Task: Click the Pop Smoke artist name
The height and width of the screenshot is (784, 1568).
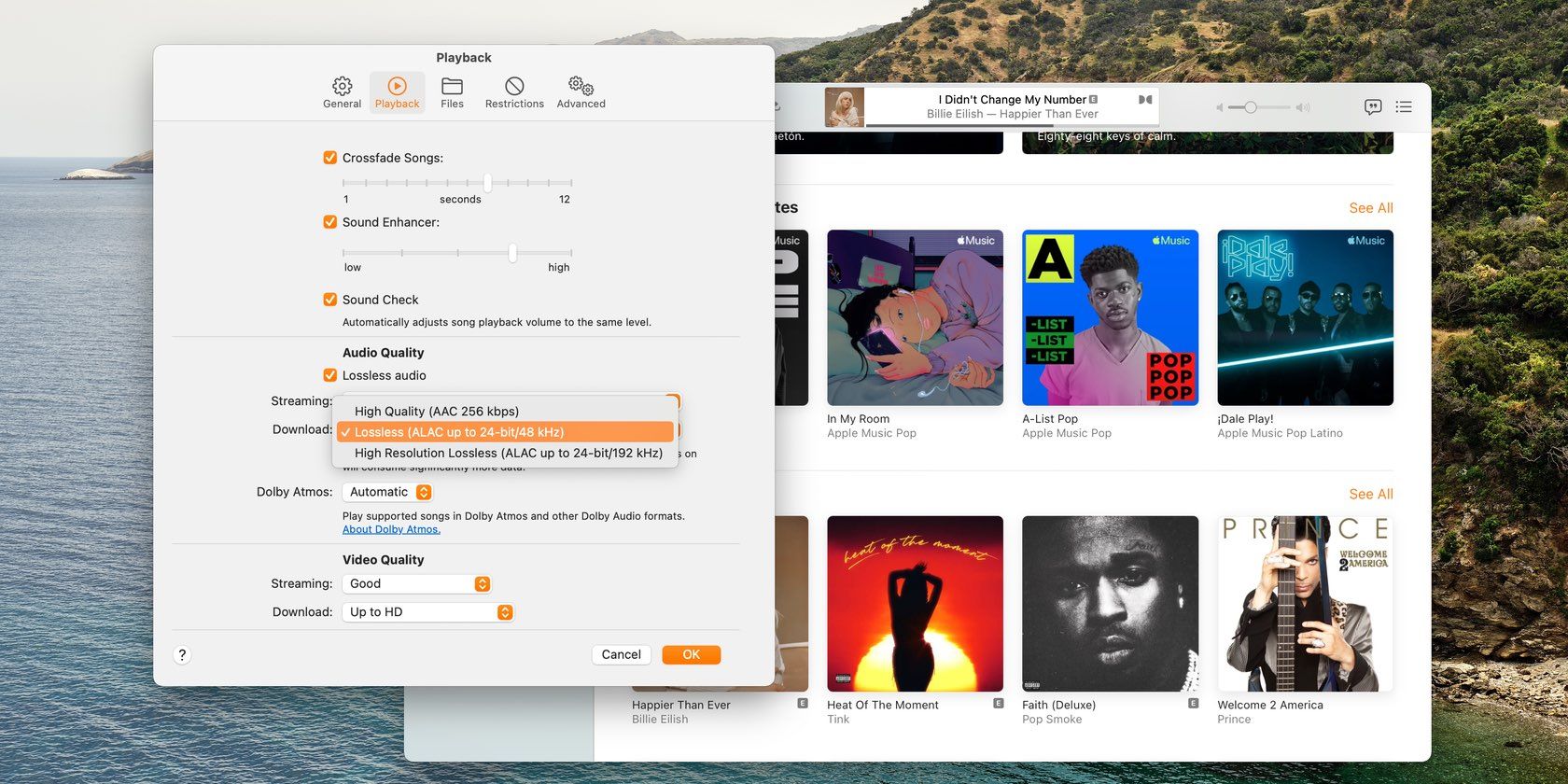Action: 1052,720
